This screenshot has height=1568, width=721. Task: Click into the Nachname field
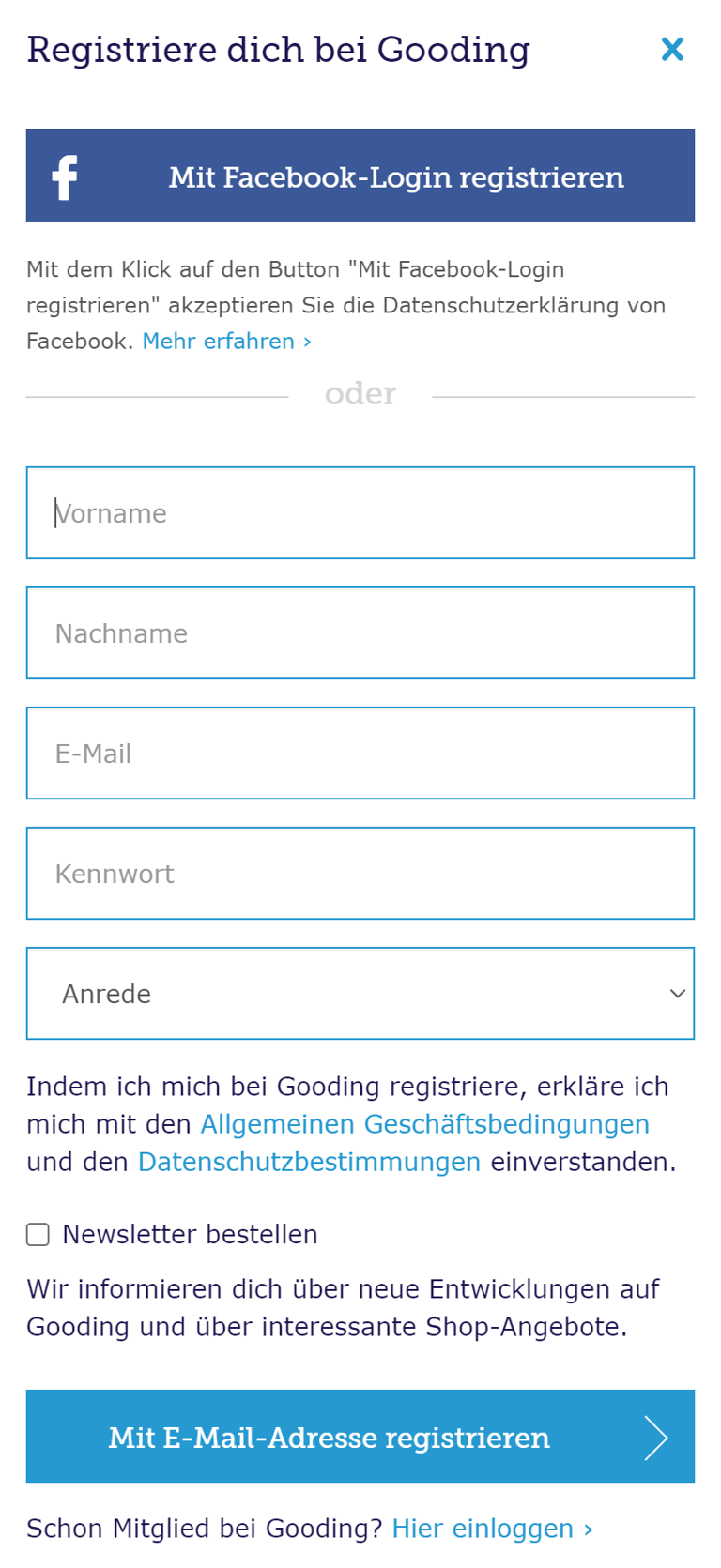tap(360, 633)
